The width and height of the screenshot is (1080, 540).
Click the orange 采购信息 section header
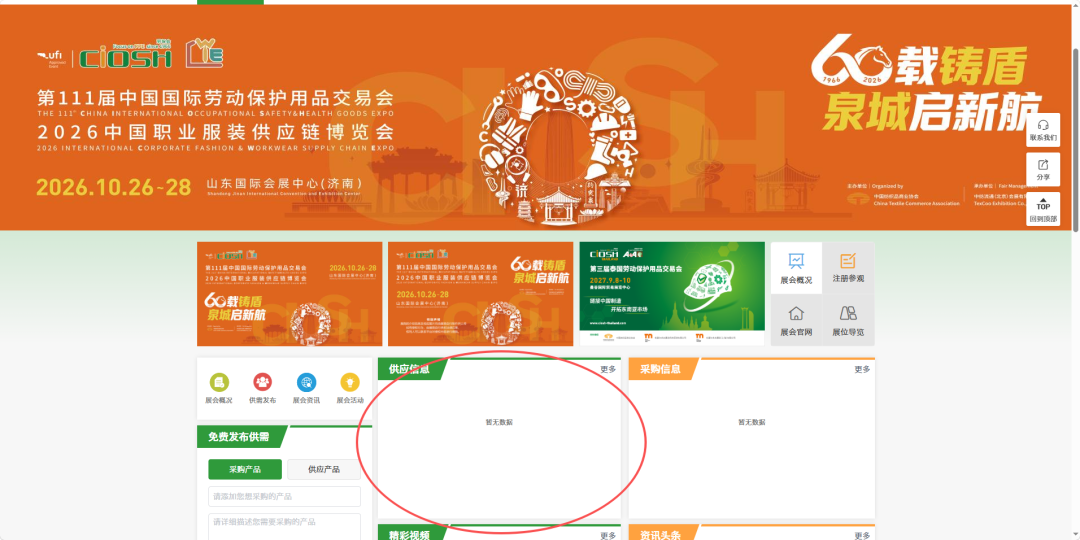click(661, 369)
